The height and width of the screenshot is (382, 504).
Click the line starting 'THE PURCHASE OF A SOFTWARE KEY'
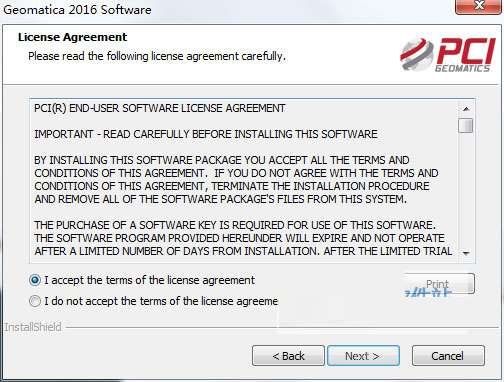235,225
